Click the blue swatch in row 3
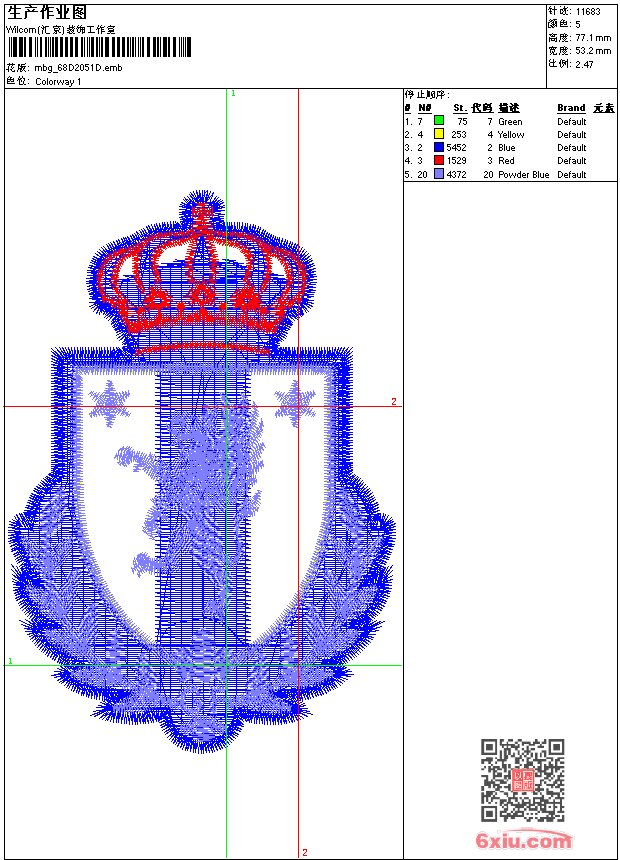Screen dimensions: 620x860 pos(439,147)
